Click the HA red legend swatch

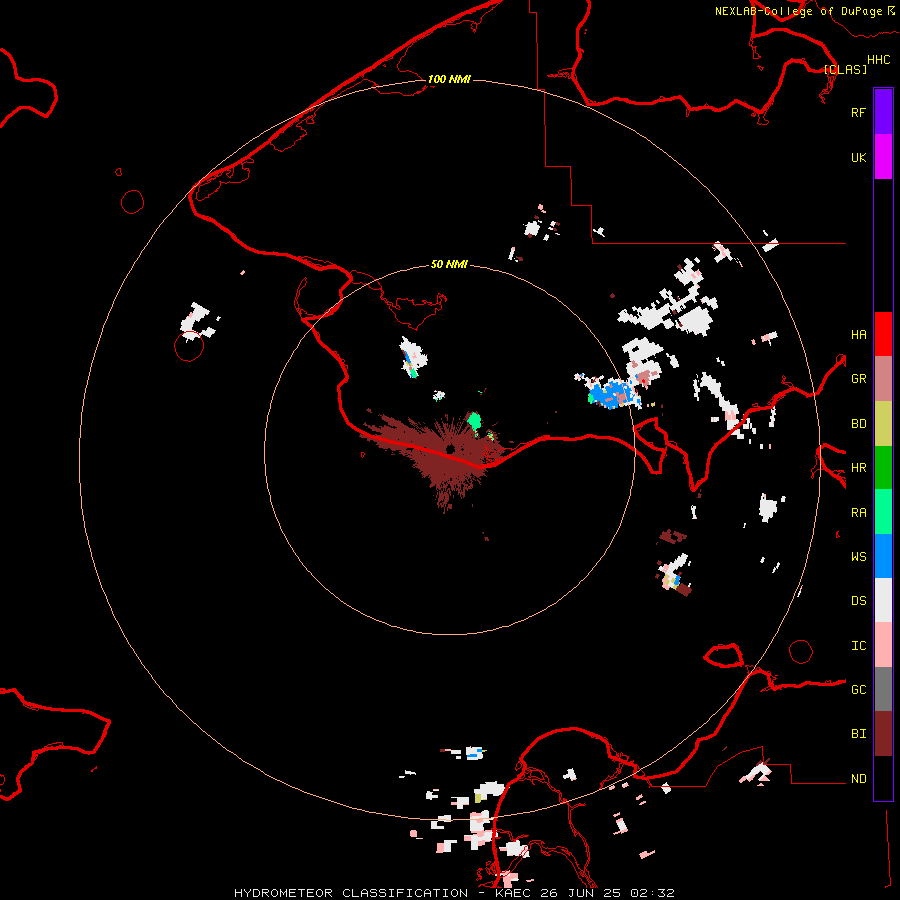tap(883, 334)
